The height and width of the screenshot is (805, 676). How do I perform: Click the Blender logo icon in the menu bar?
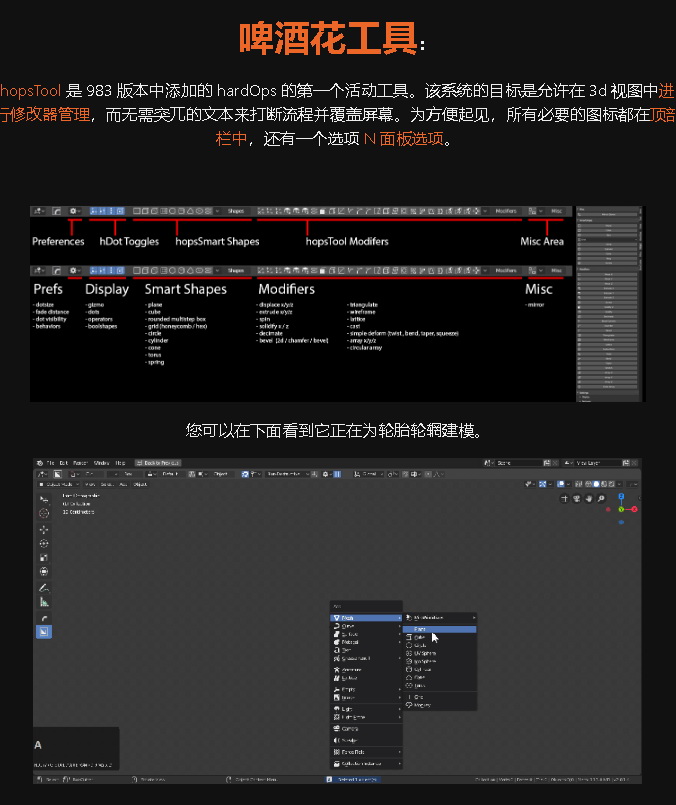point(40,463)
